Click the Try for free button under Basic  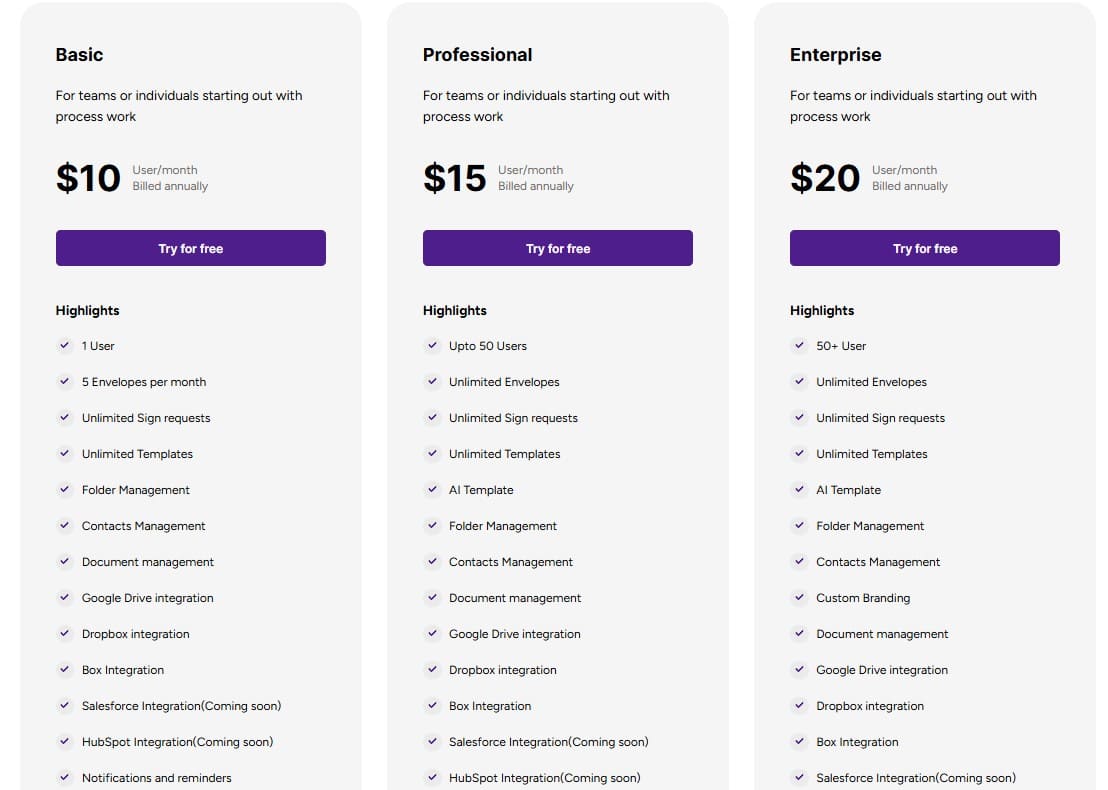pos(190,248)
